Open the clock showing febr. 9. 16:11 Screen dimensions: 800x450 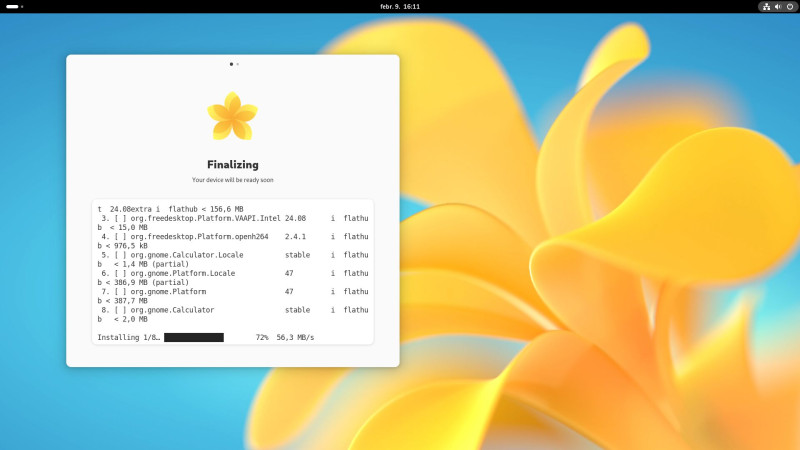click(x=400, y=7)
